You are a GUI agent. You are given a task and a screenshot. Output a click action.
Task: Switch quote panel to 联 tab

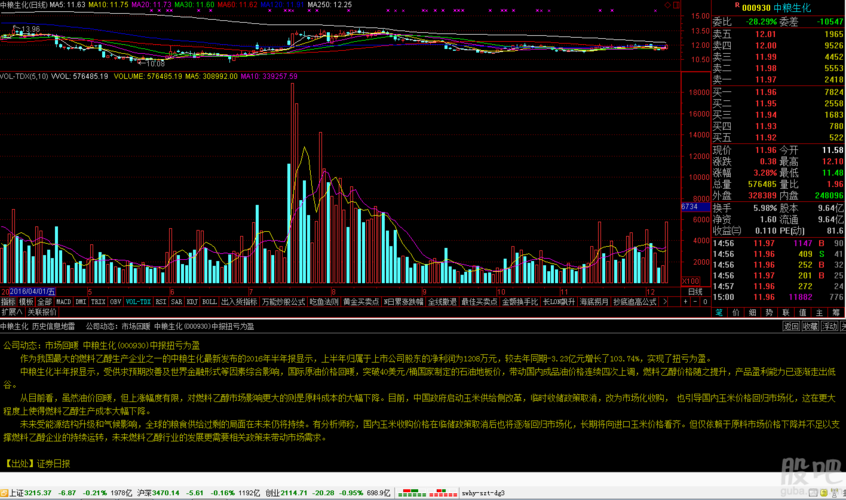click(x=786, y=312)
